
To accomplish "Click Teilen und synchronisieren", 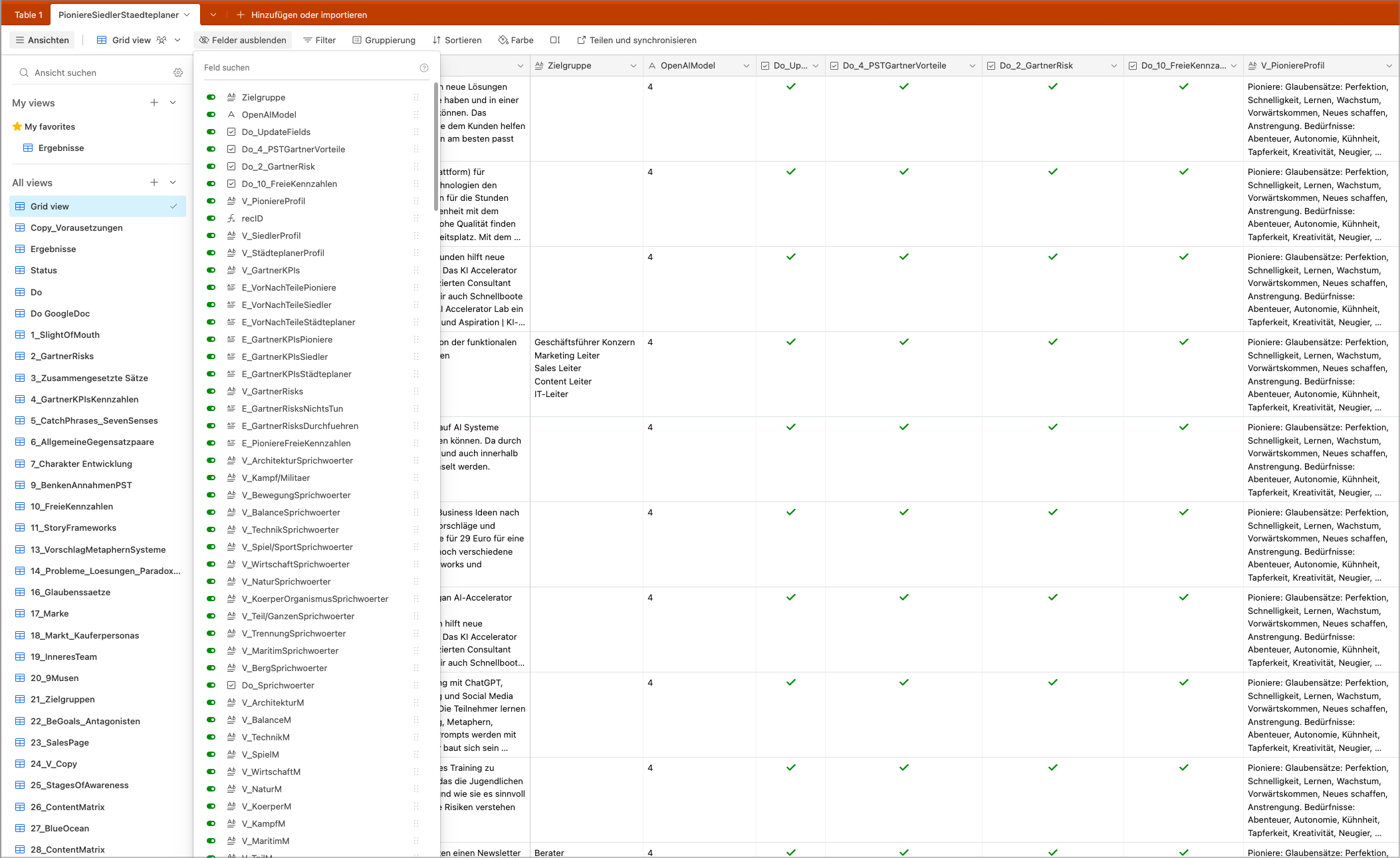I will pos(637,40).
